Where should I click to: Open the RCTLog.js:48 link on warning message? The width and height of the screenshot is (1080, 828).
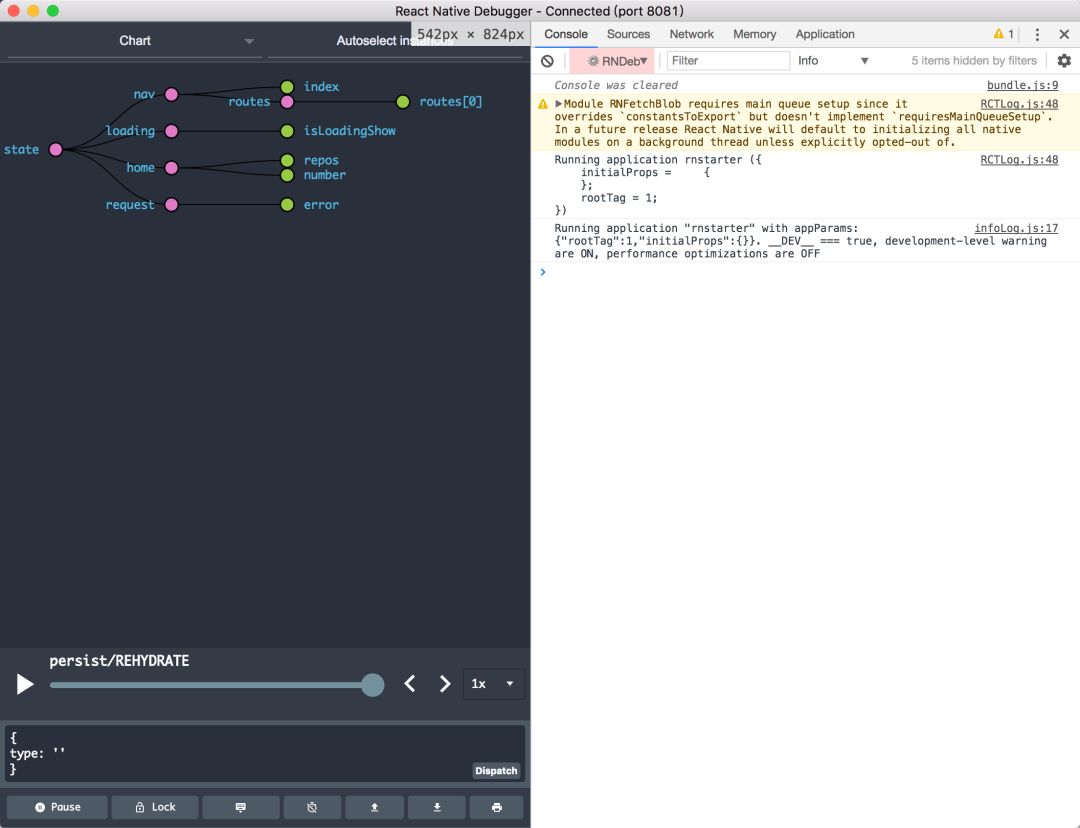tap(1019, 104)
